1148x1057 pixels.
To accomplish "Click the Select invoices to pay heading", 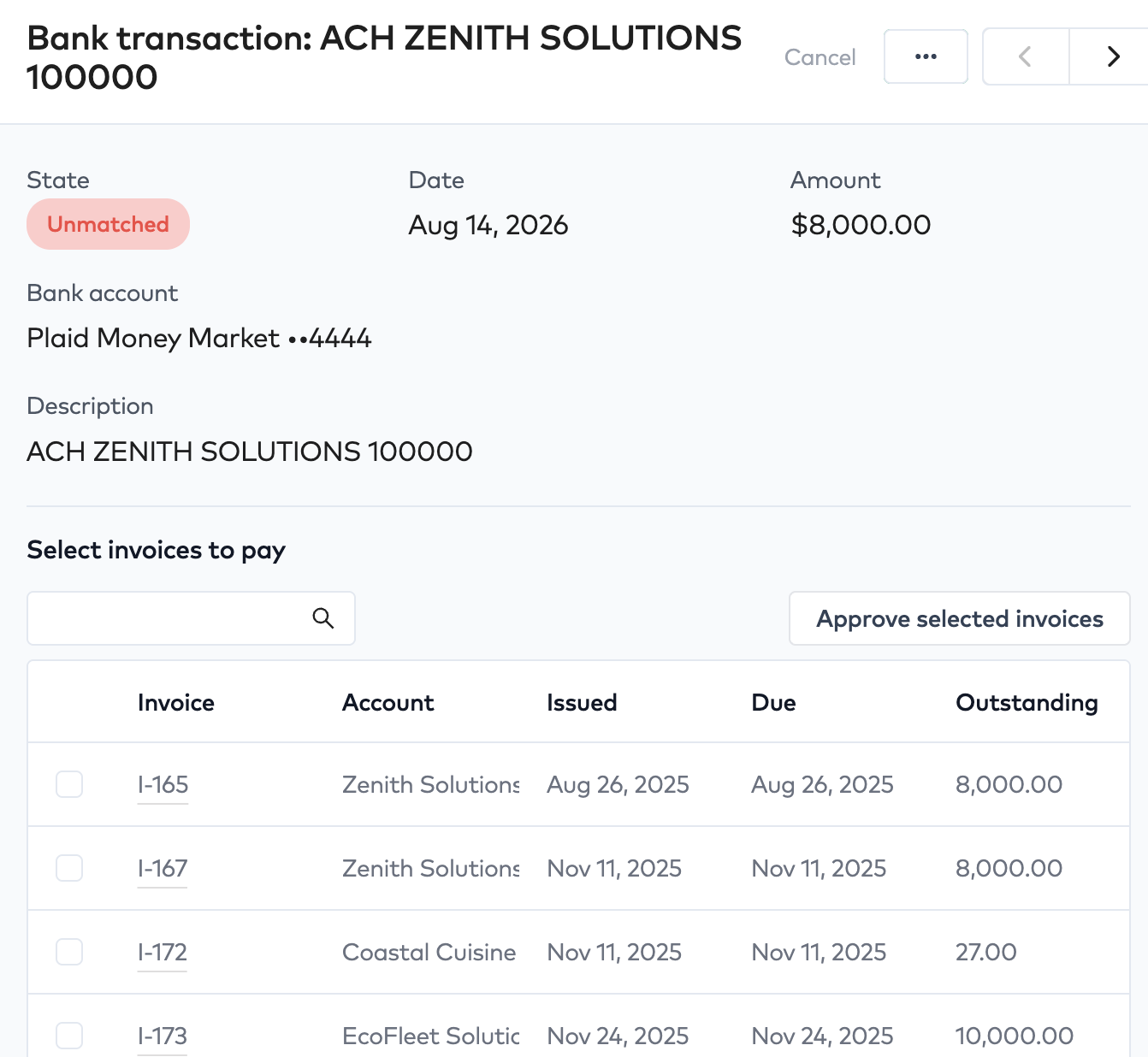I will [x=157, y=550].
